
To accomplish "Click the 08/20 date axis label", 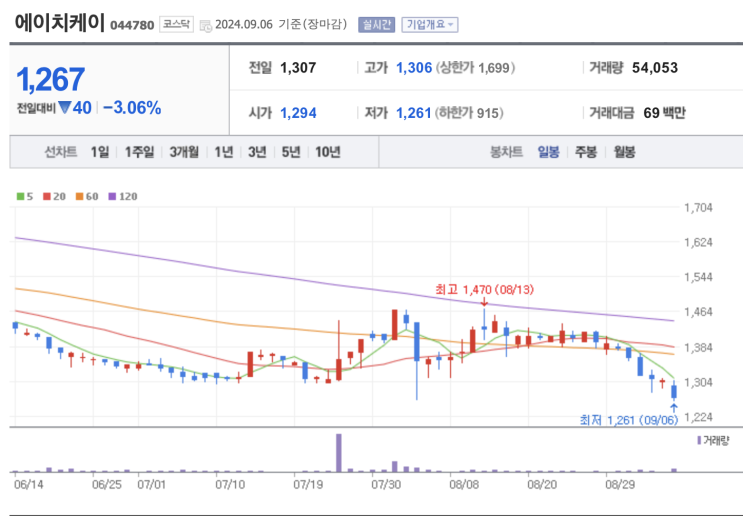I will tap(542, 485).
